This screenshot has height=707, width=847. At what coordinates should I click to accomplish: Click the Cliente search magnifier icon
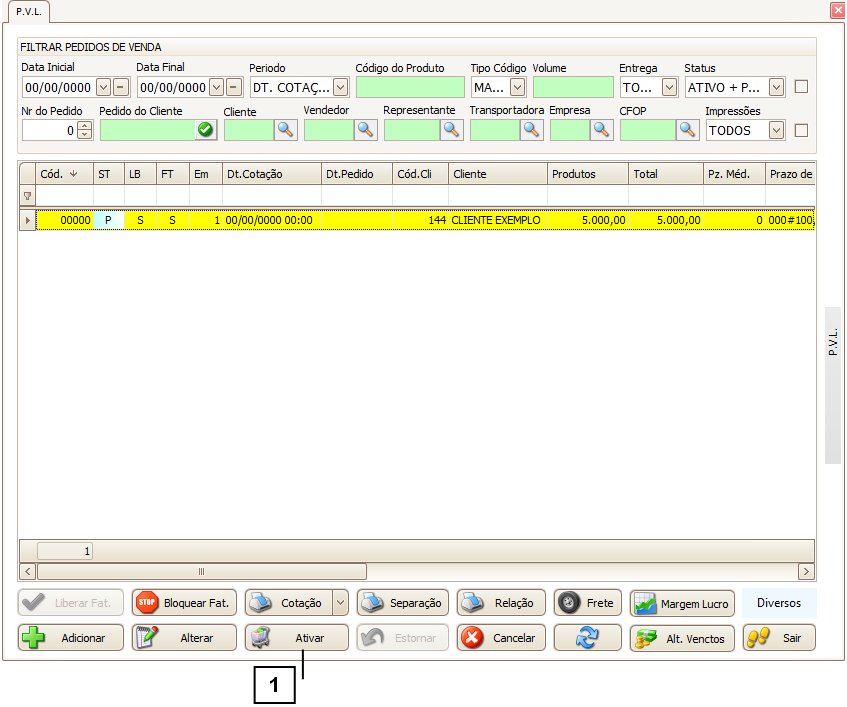coord(286,130)
